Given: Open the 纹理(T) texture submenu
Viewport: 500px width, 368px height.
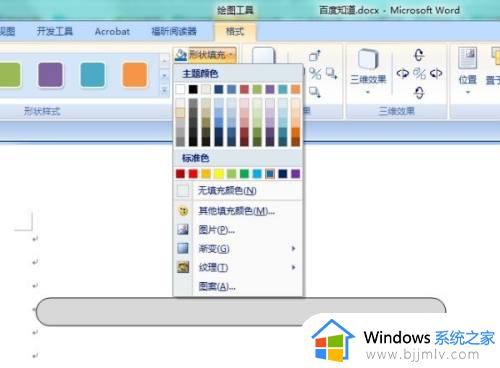Looking at the screenshot, I should click(x=238, y=267).
